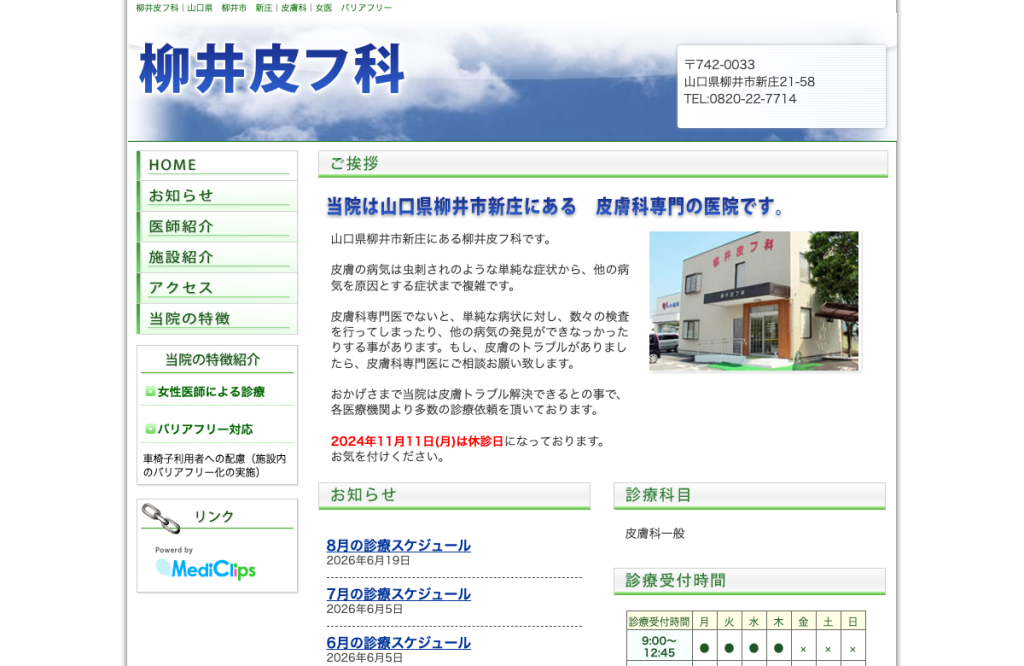1024x666 pixels.
Task: Click the ご挨拶 section header
Action: (x=603, y=164)
